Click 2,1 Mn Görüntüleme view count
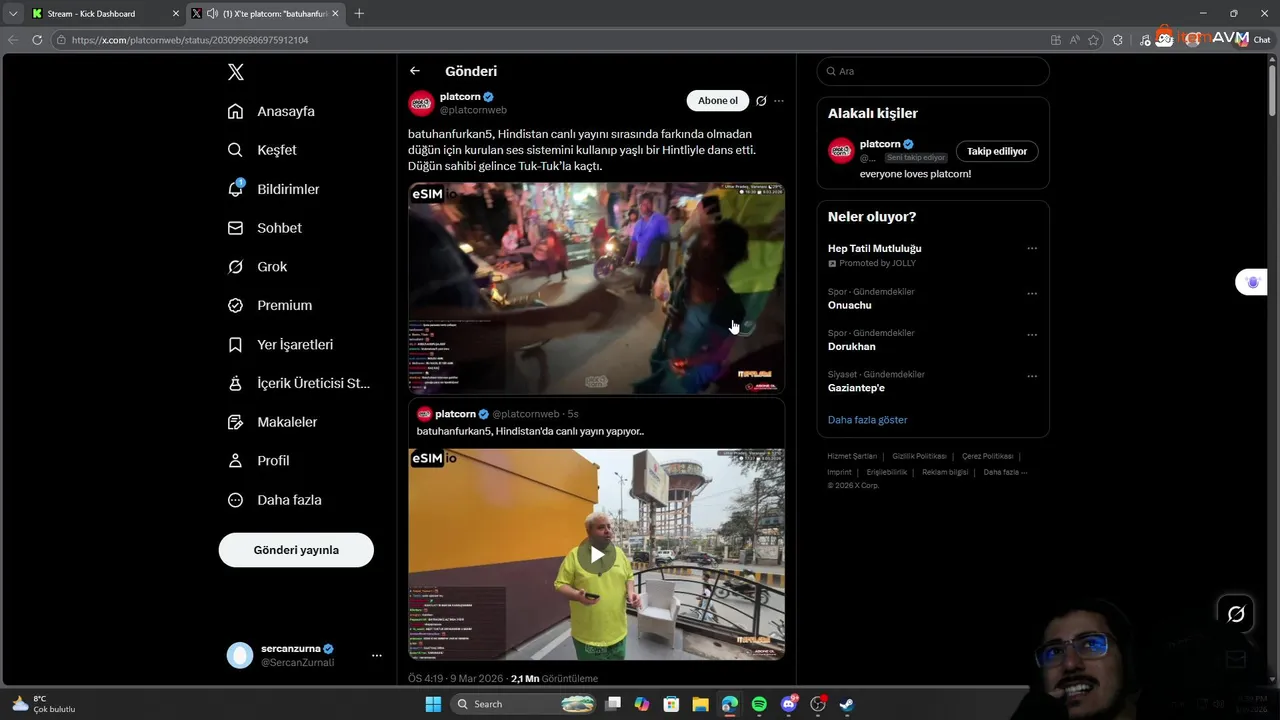Viewport: 1280px width, 720px height. tap(554, 678)
